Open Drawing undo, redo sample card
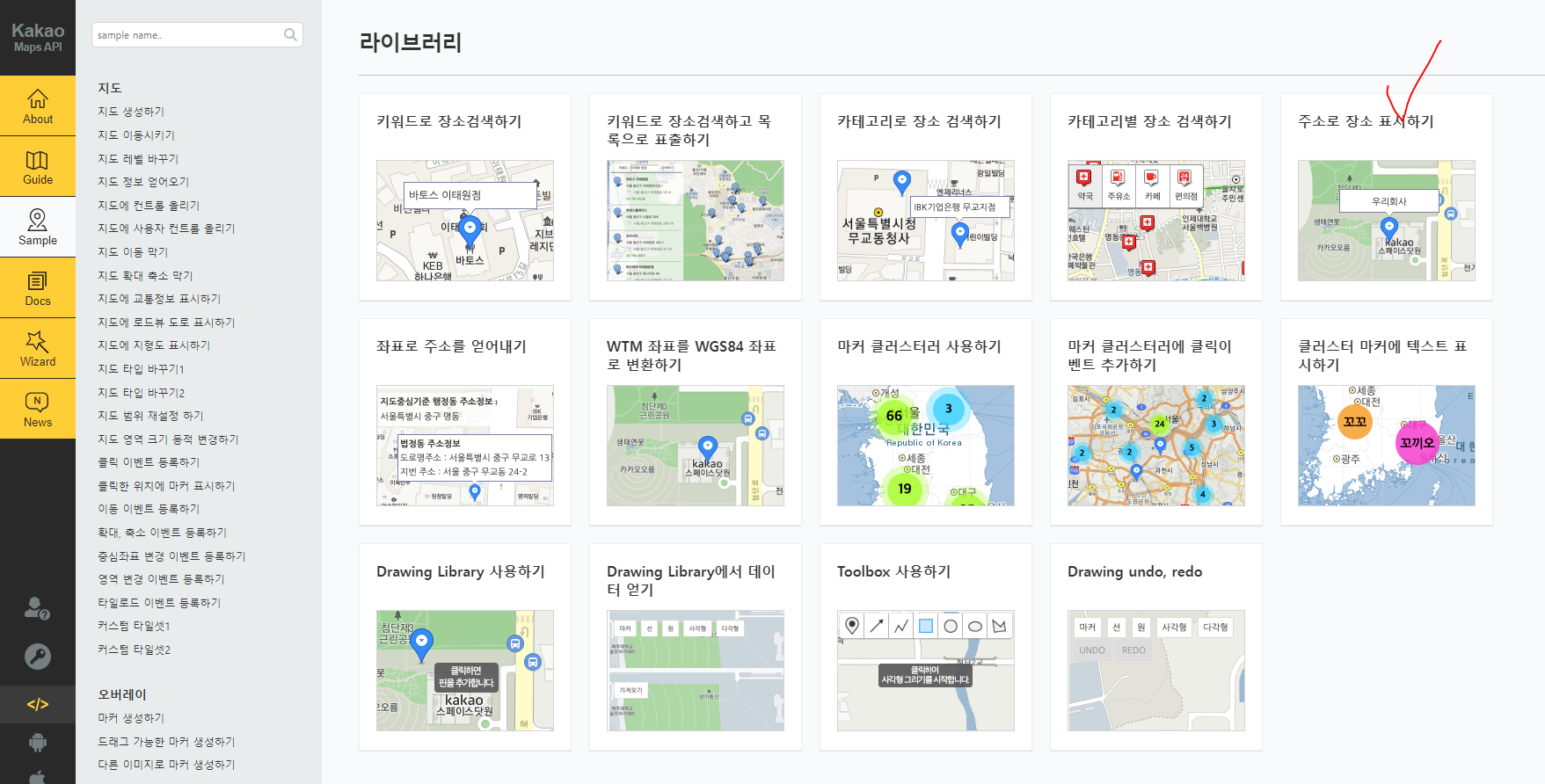 [1156, 647]
